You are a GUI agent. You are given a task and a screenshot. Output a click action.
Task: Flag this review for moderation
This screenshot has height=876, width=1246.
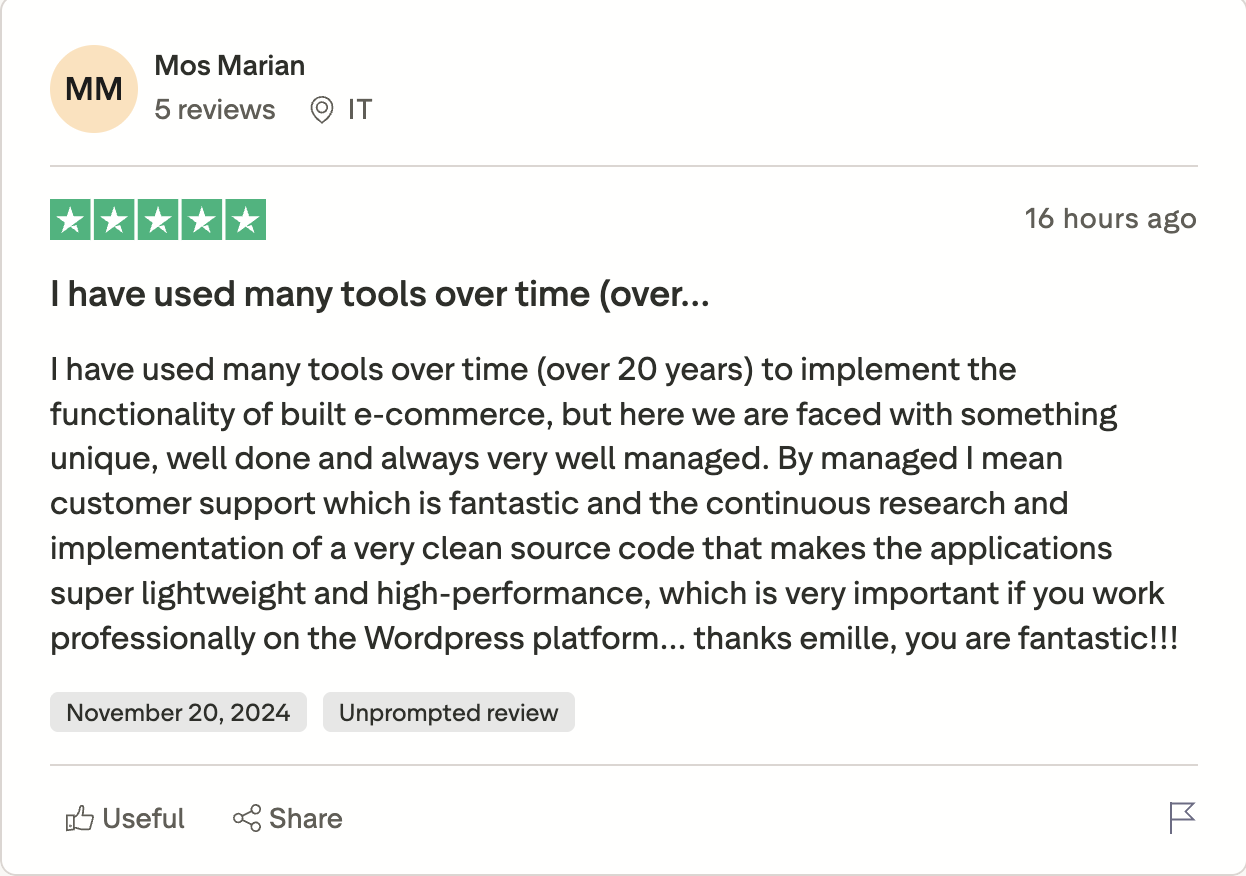[x=1183, y=818]
